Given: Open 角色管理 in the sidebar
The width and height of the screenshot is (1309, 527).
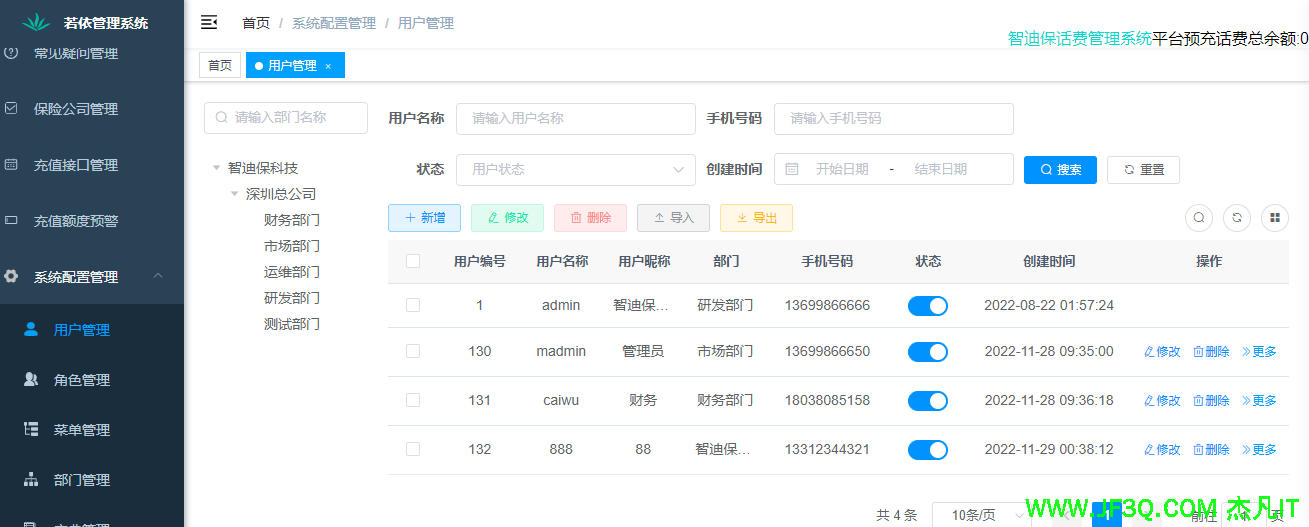Looking at the screenshot, I should tap(81, 380).
